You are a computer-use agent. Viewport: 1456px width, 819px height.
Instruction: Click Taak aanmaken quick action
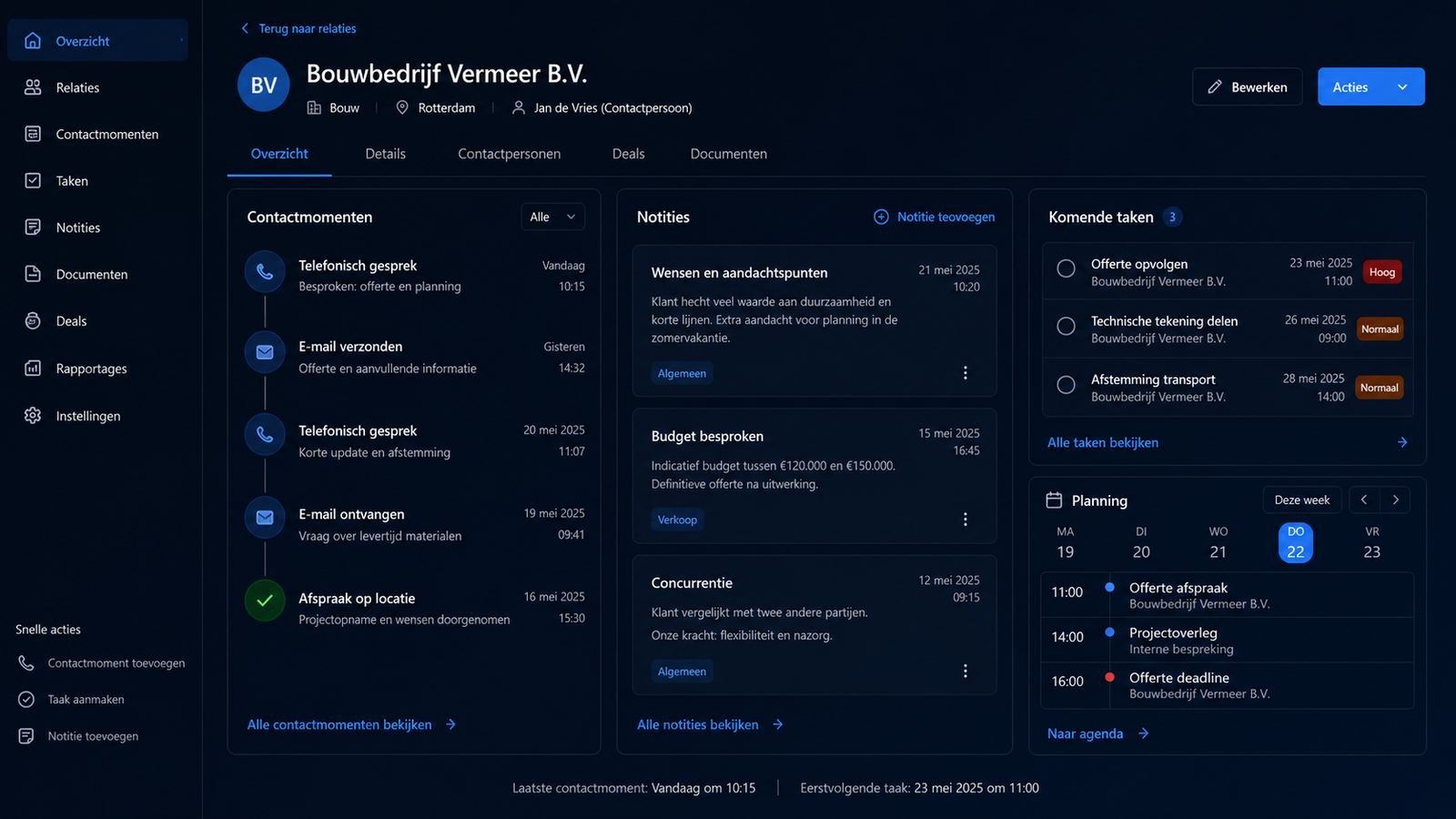72,700
